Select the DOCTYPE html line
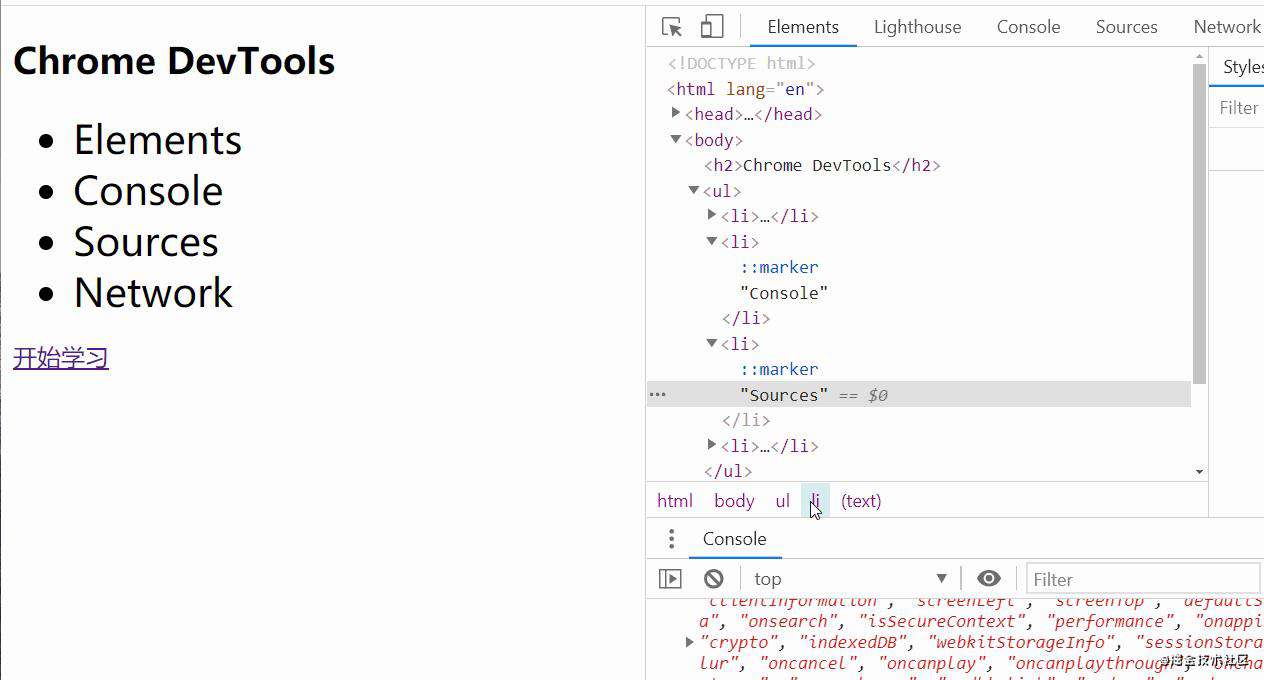This screenshot has height=680, width=1264. click(742, 63)
